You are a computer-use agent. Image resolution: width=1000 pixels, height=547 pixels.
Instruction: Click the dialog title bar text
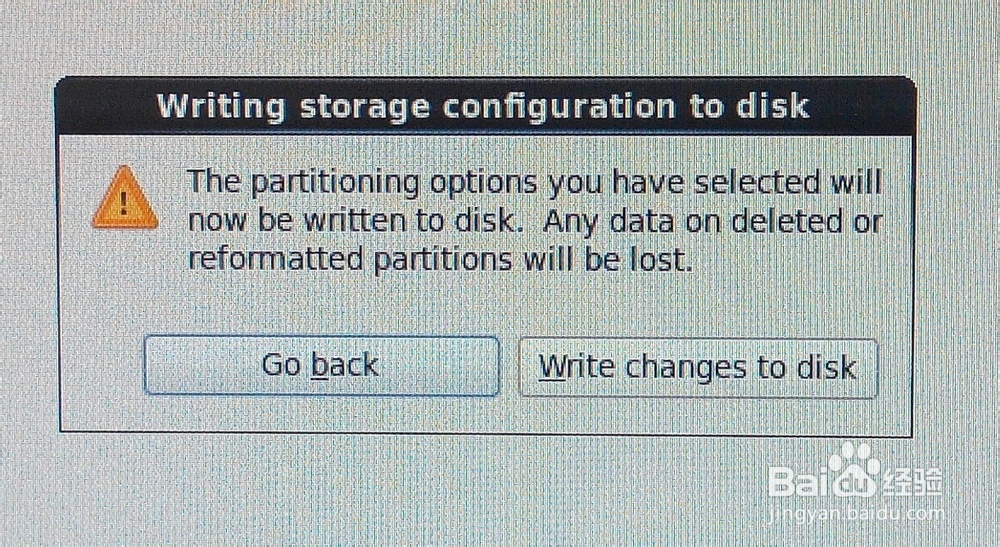point(483,106)
